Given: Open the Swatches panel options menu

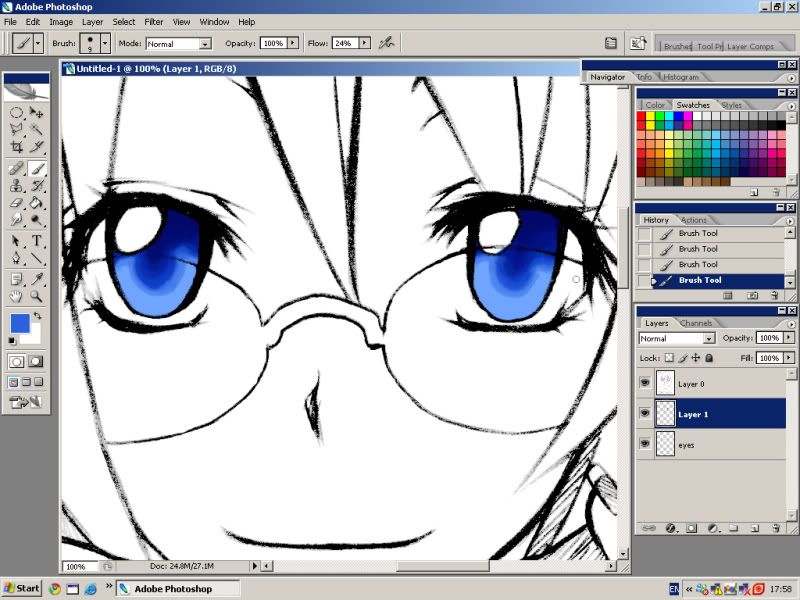Looking at the screenshot, I should 791,106.
